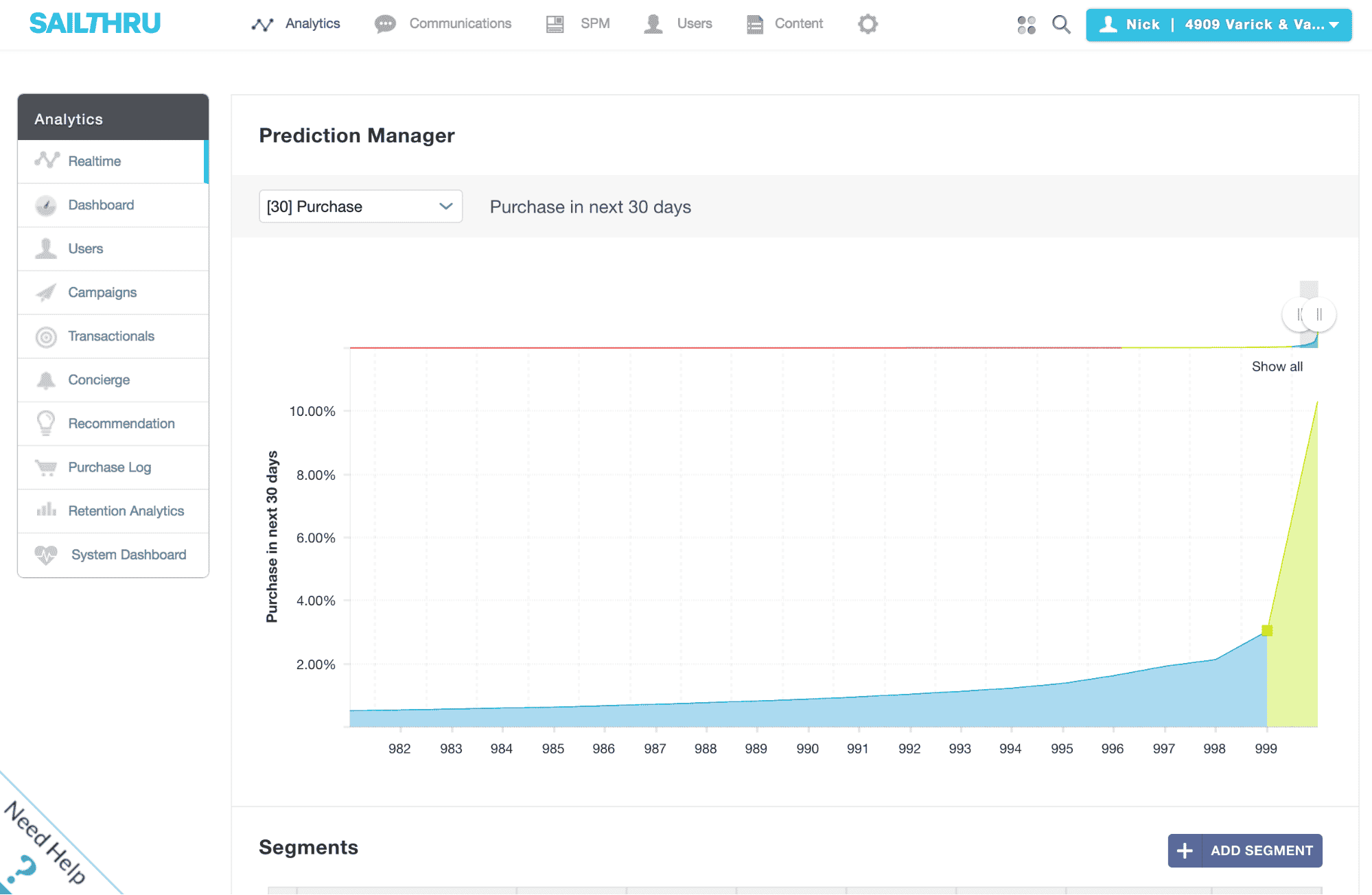Open the settings gear icon in top navigation
The height and width of the screenshot is (895, 1372).
(868, 24)
